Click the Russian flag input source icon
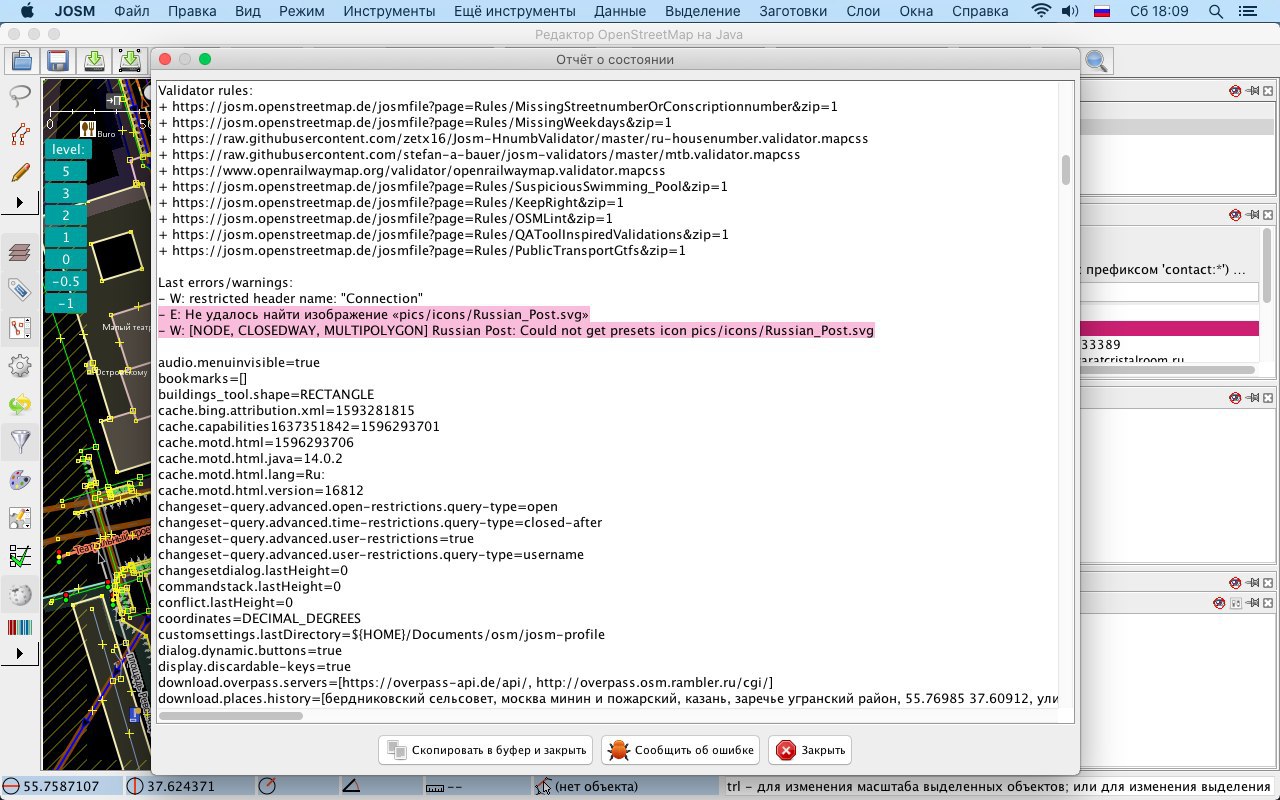1280x800 pixels. (x=1102, y=11)
